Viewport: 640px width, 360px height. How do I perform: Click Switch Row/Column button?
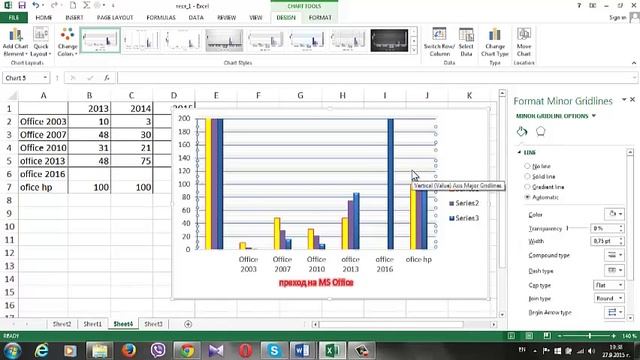point(439,42)
